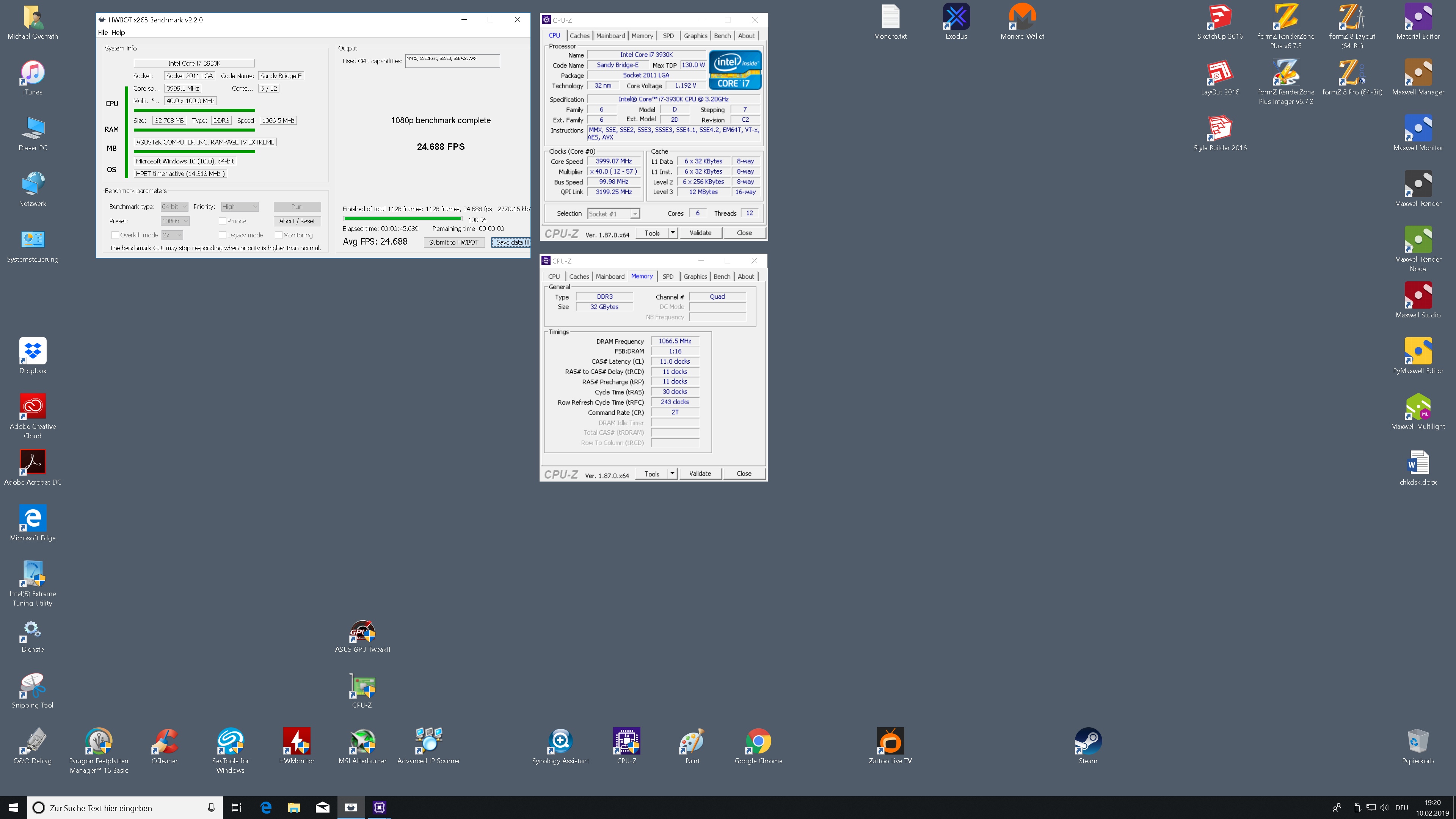Click the Save data file button

click(511, 243)
